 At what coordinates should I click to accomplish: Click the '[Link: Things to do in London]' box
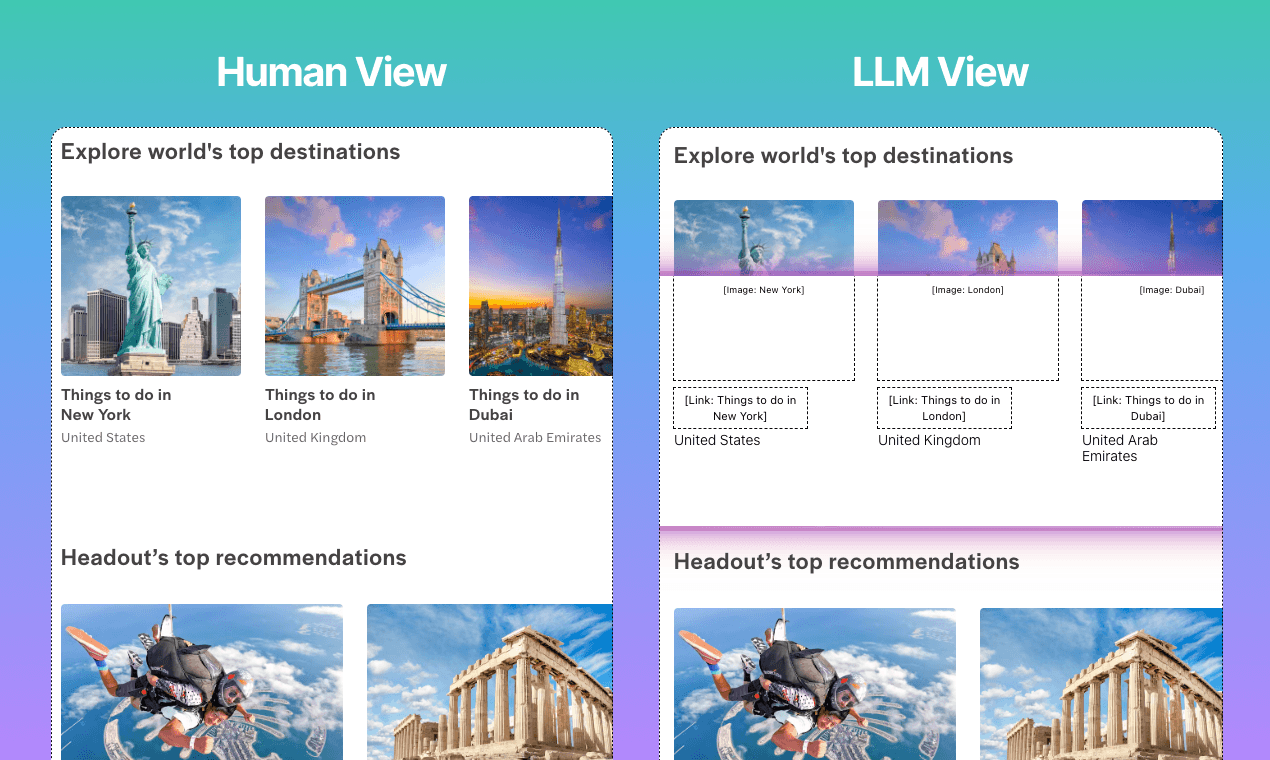[x=944, y=408]
